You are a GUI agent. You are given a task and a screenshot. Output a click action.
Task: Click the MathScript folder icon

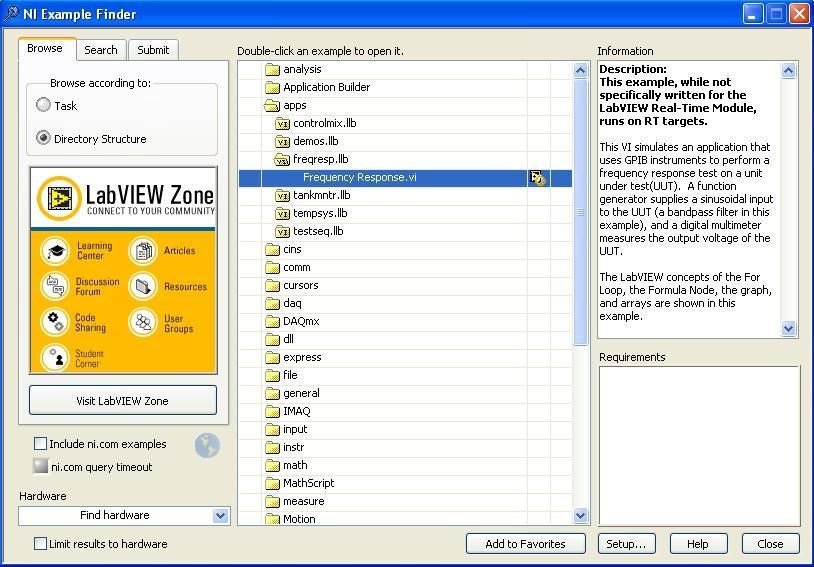(x=273, y=483)
